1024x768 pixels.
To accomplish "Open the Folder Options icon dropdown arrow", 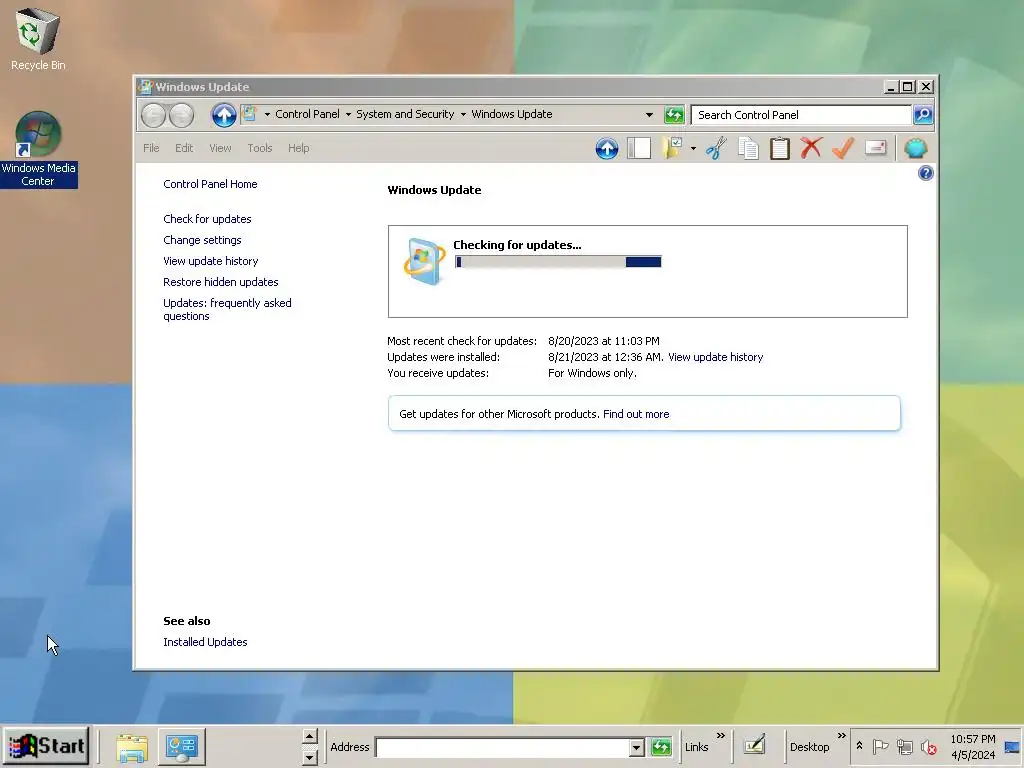I will 693,149.
